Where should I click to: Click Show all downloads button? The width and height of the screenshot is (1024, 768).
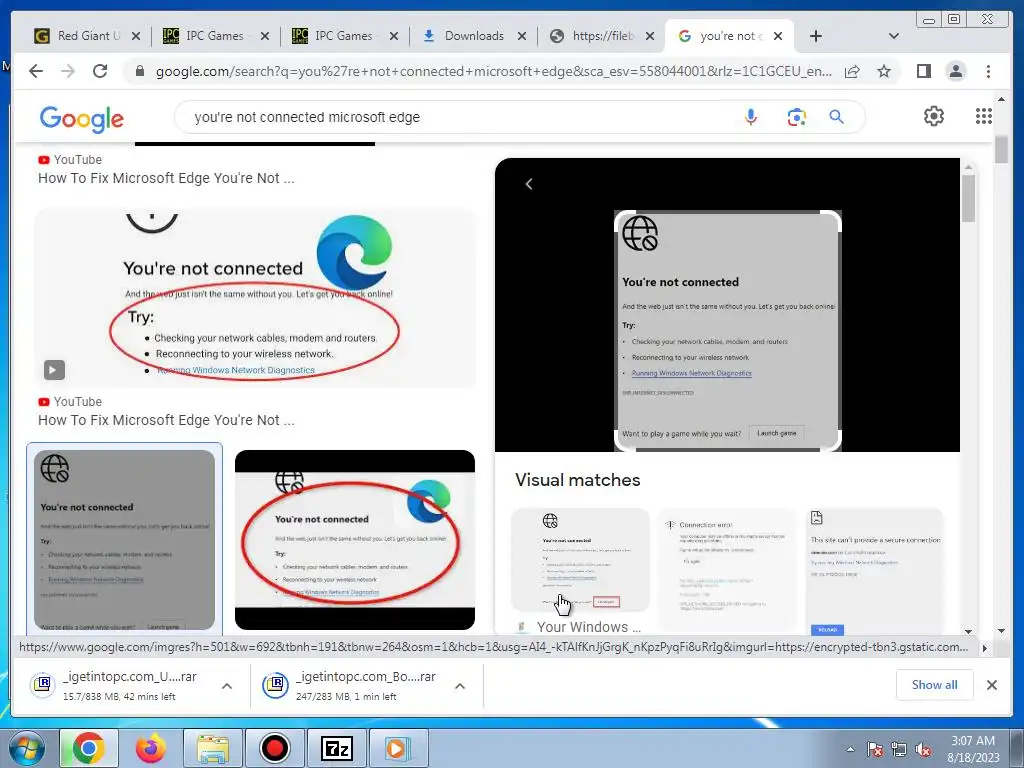935,684
